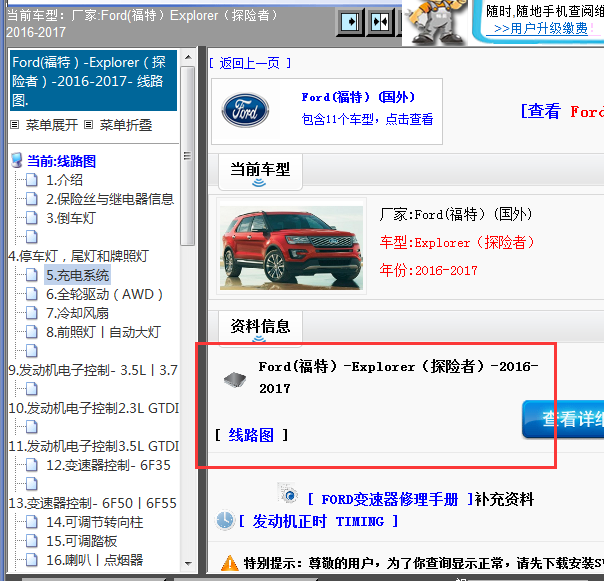604x581 pixels.
Task: Click 包含11个车型，点击查看 link
Action: coord(367,119)
